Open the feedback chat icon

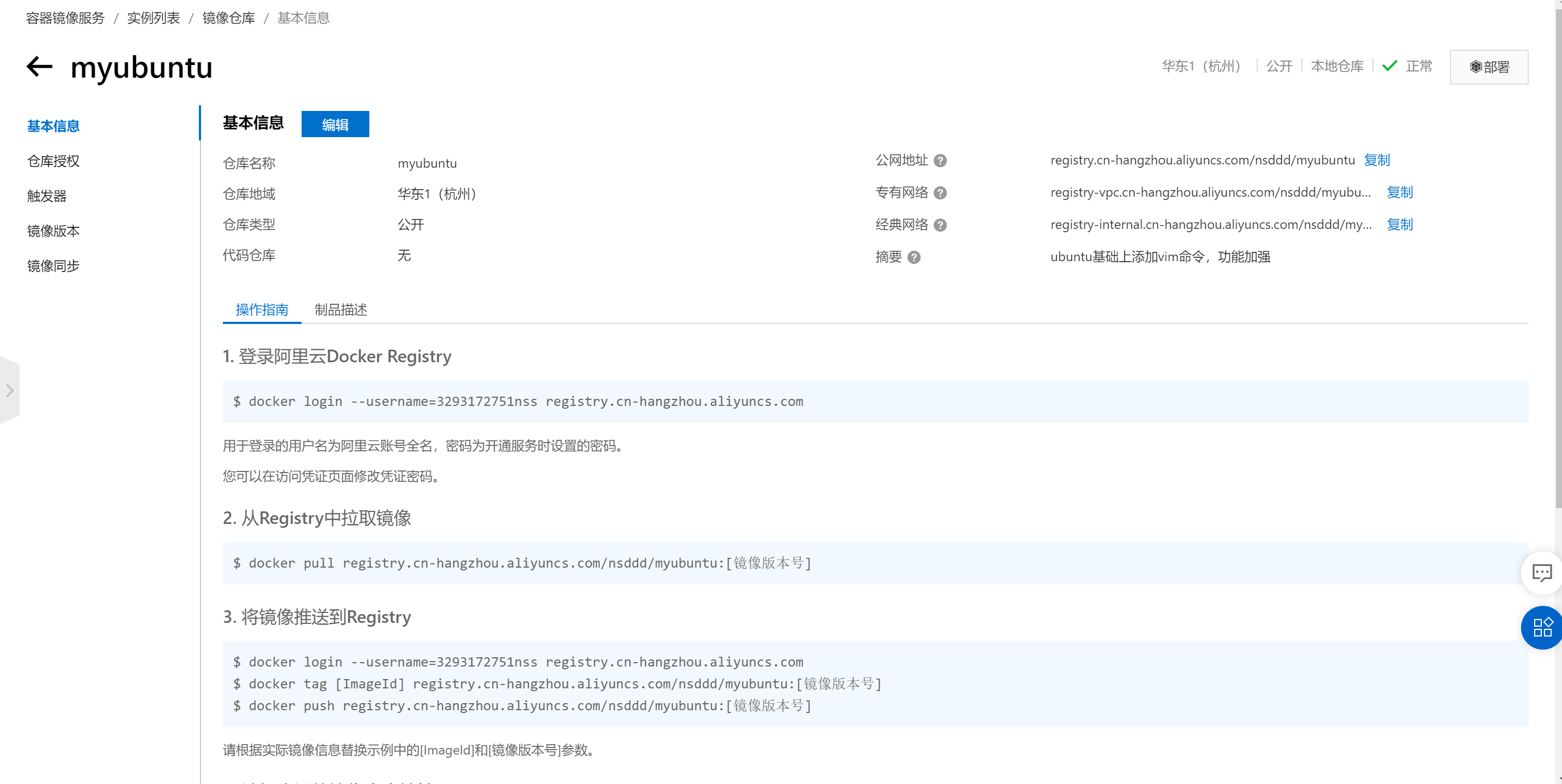(1541, 573)
